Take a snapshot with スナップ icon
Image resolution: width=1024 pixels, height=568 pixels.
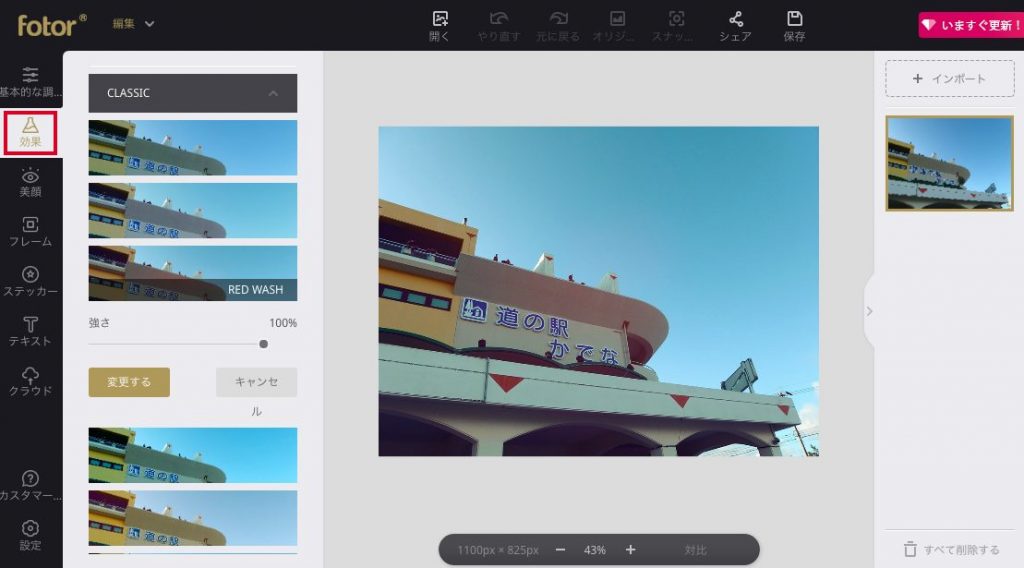[x=675, y=26]
